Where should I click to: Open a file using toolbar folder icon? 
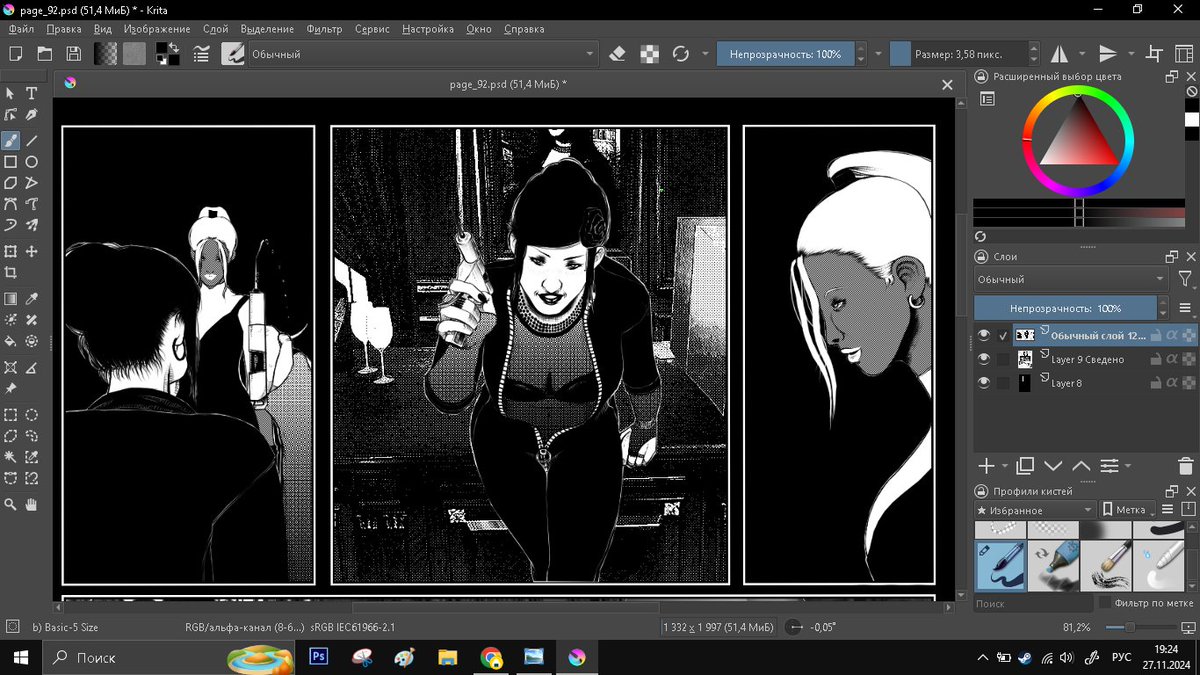click(x=45, y=54)
